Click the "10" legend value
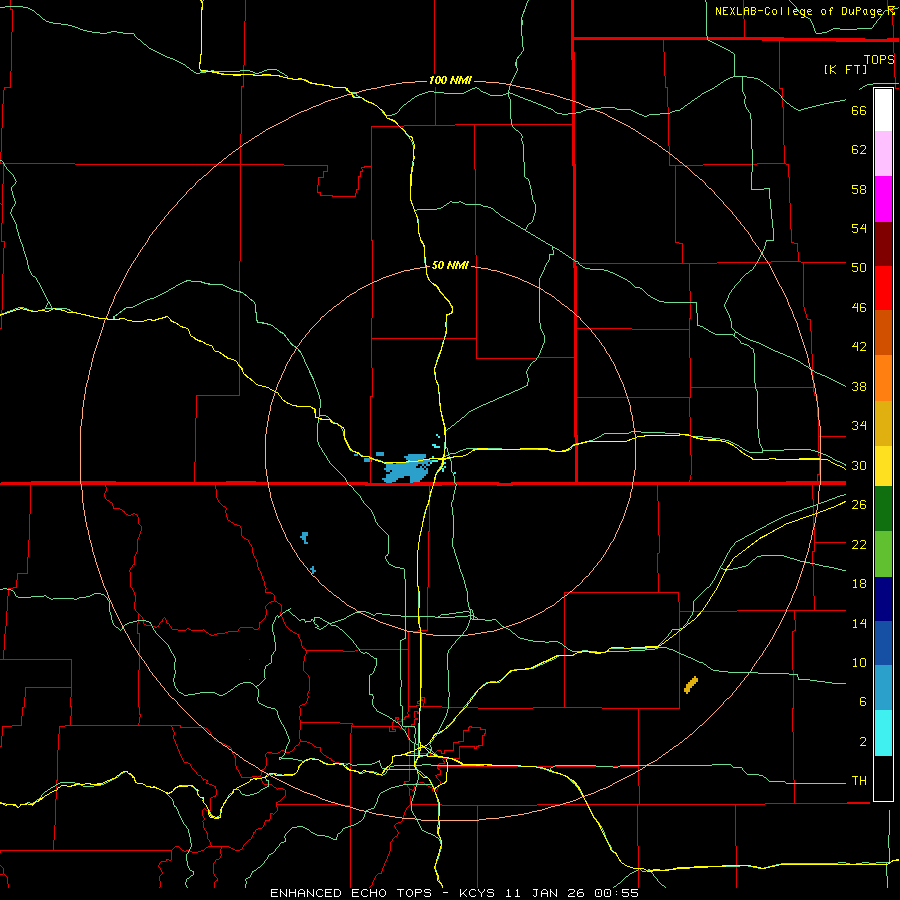Screen dimensions: 900x900 click(x=859, y=663)
